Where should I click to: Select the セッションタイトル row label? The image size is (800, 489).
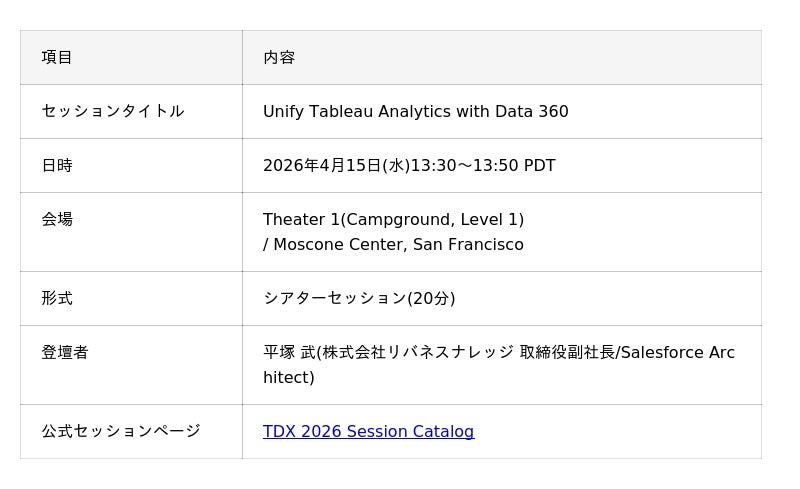click(112, 112)
